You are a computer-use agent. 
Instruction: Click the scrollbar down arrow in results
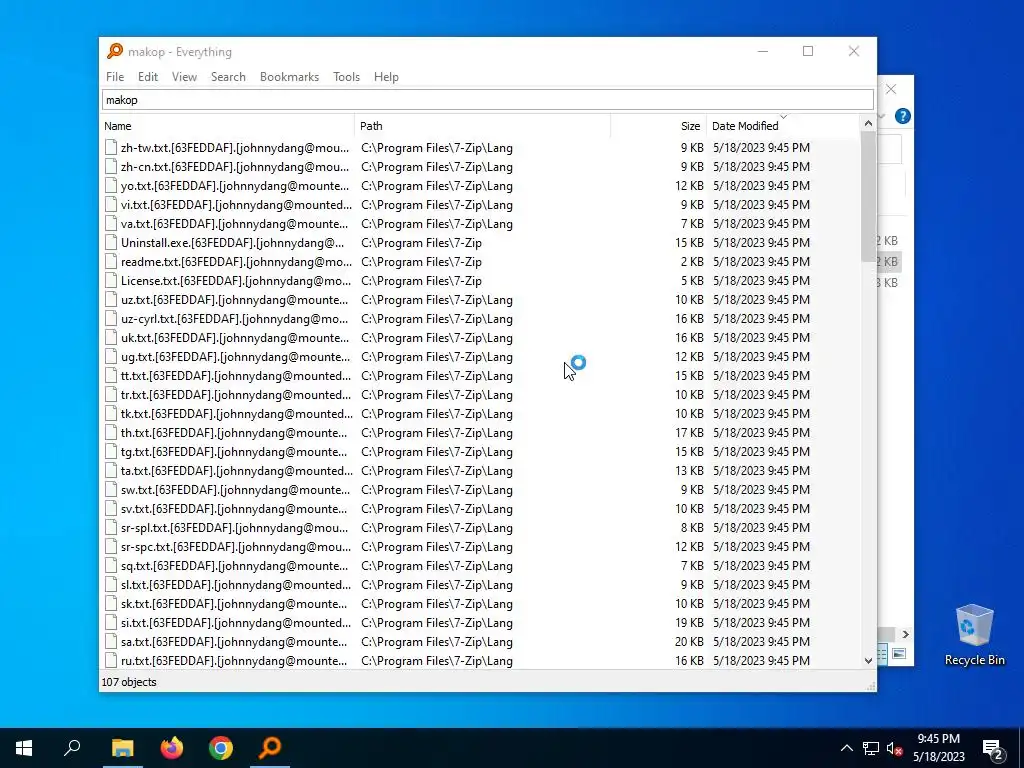pyautogui.click(x=868, y=661)
